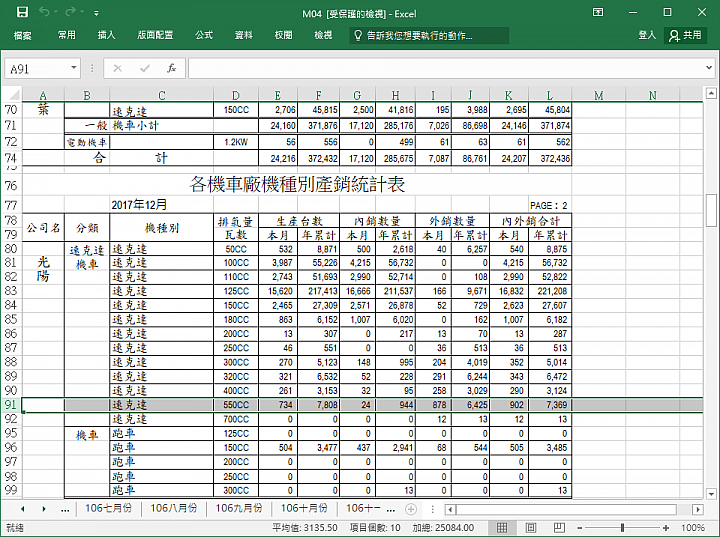This screenshot has height=537, width=720.
Task: Click the 550CC cell in row 91
Action: (236, 405)
